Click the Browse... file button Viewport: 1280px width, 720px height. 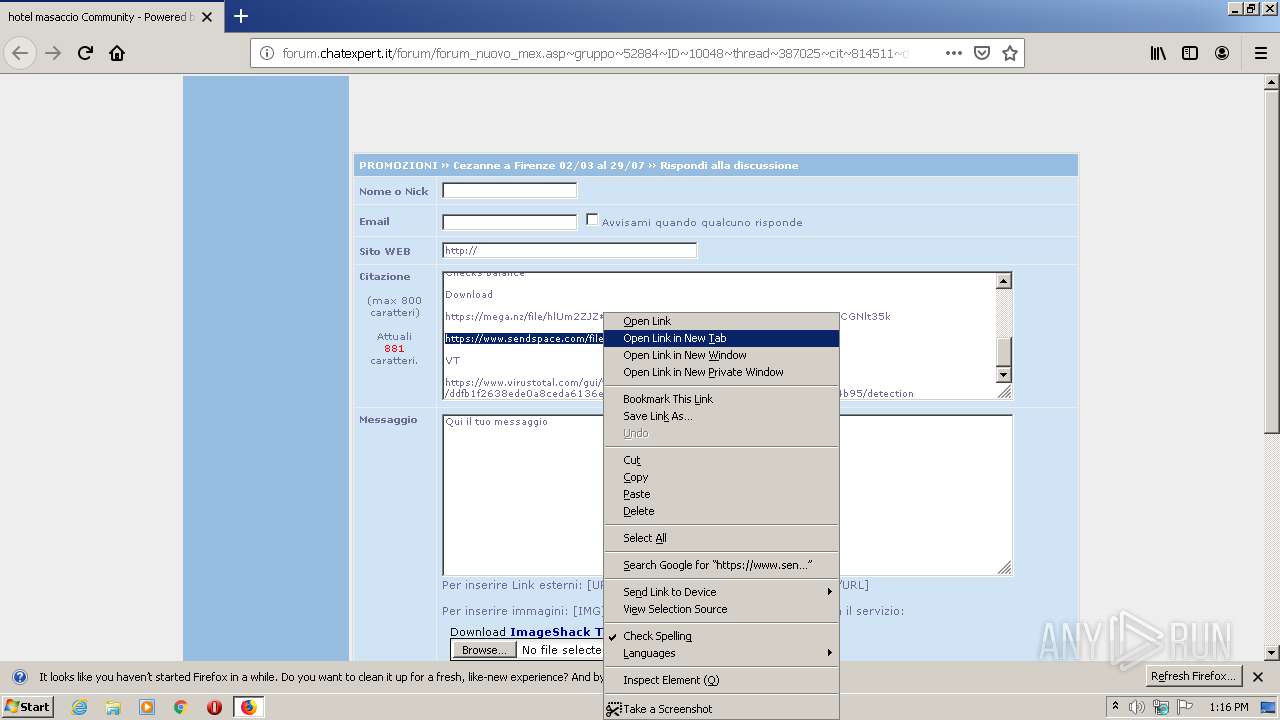pos(484,650)
